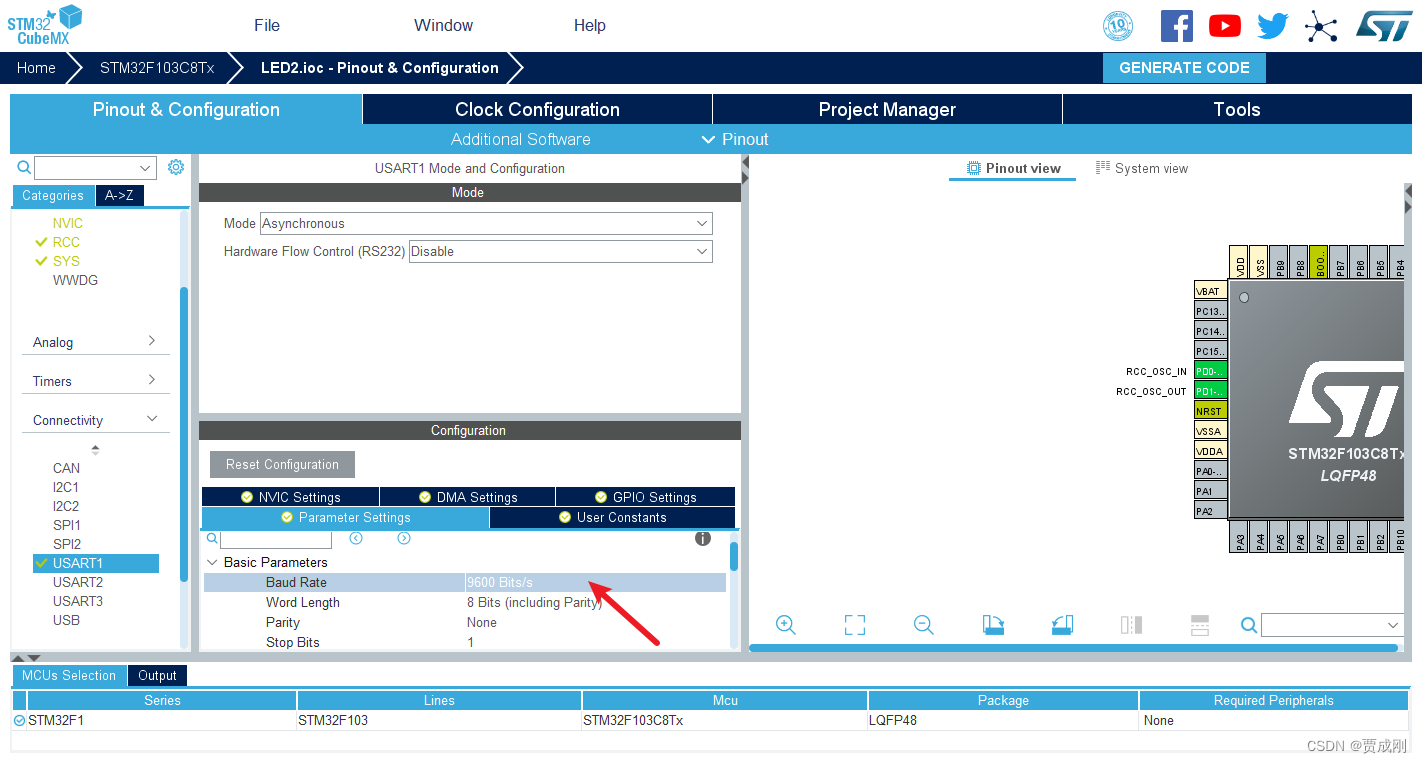Go to next parameter search result
This screenshot has height=763, width=1422.
(404, 538)
